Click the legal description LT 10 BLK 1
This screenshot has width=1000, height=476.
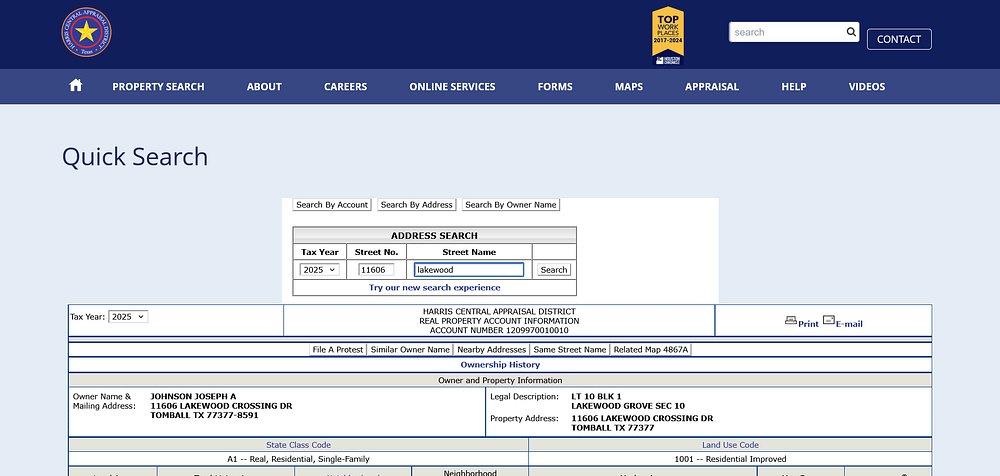[x=596, y=396]
